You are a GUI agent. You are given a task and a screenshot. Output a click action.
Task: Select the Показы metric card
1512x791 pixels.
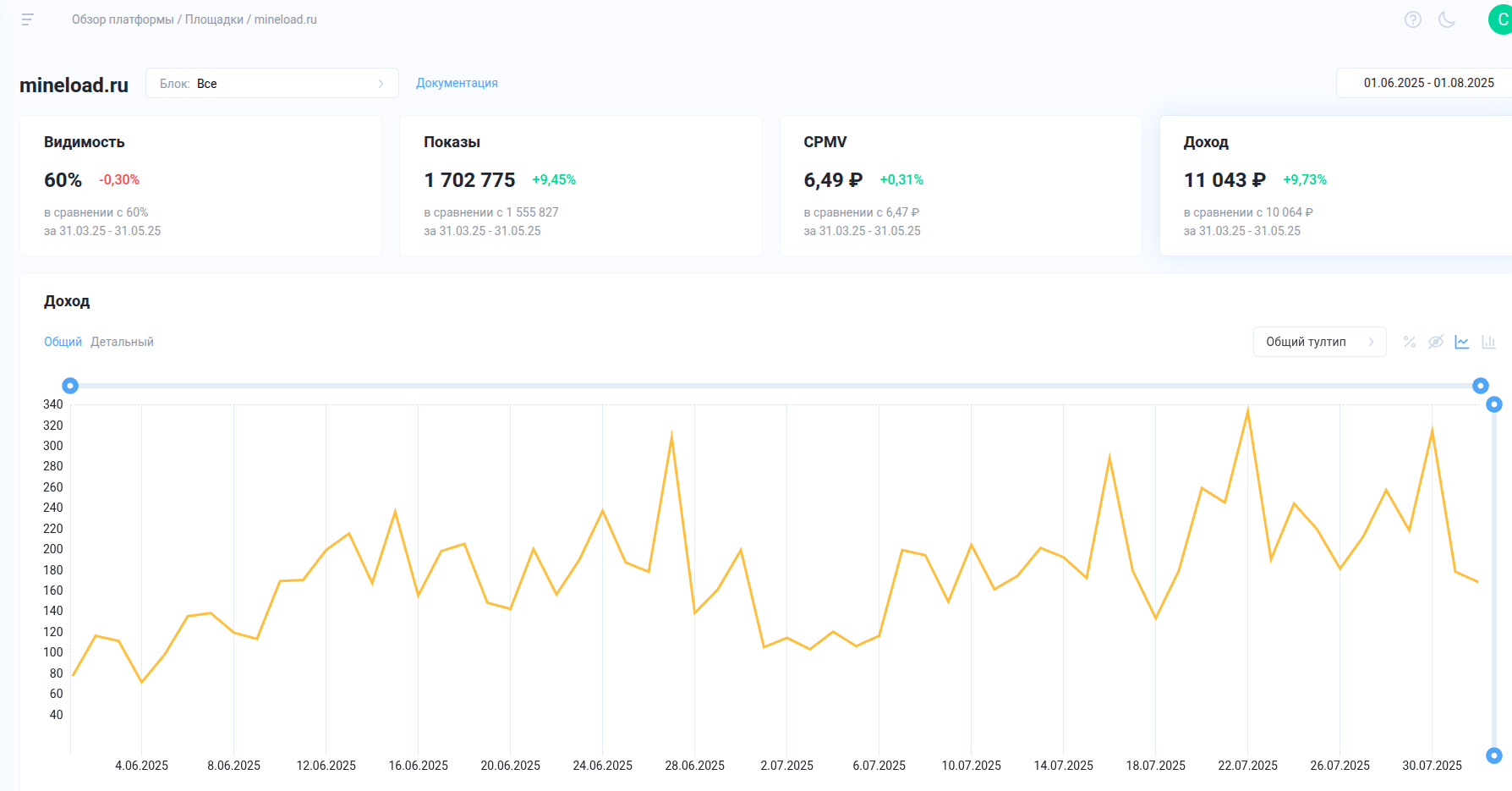[580, 185]
